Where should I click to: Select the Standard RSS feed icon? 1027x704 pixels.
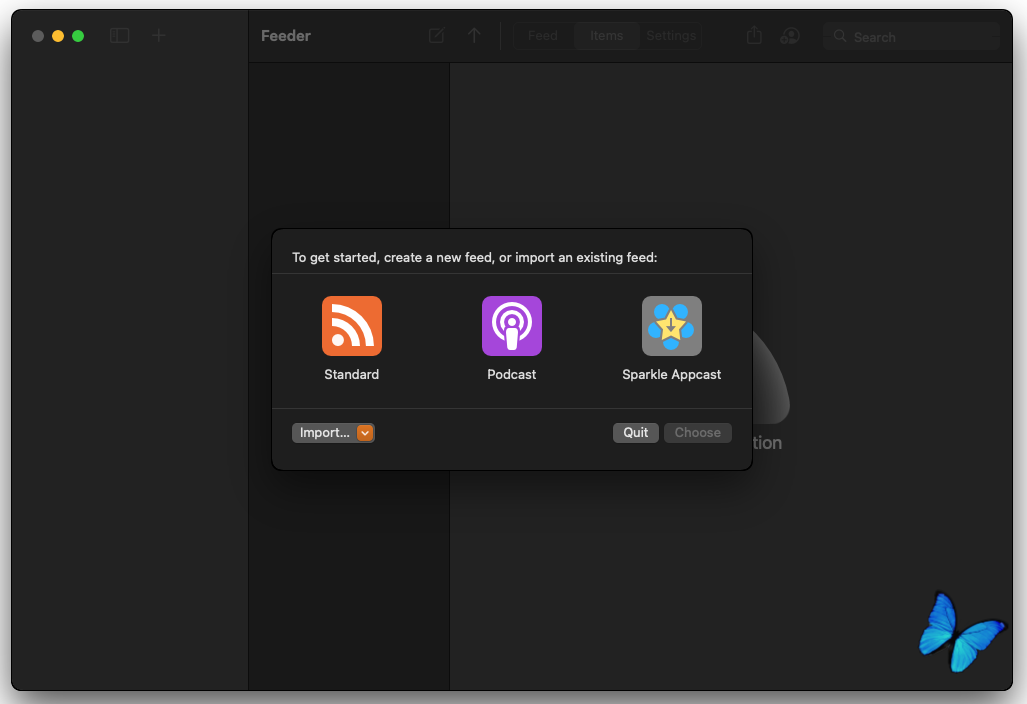click(352, 326)
